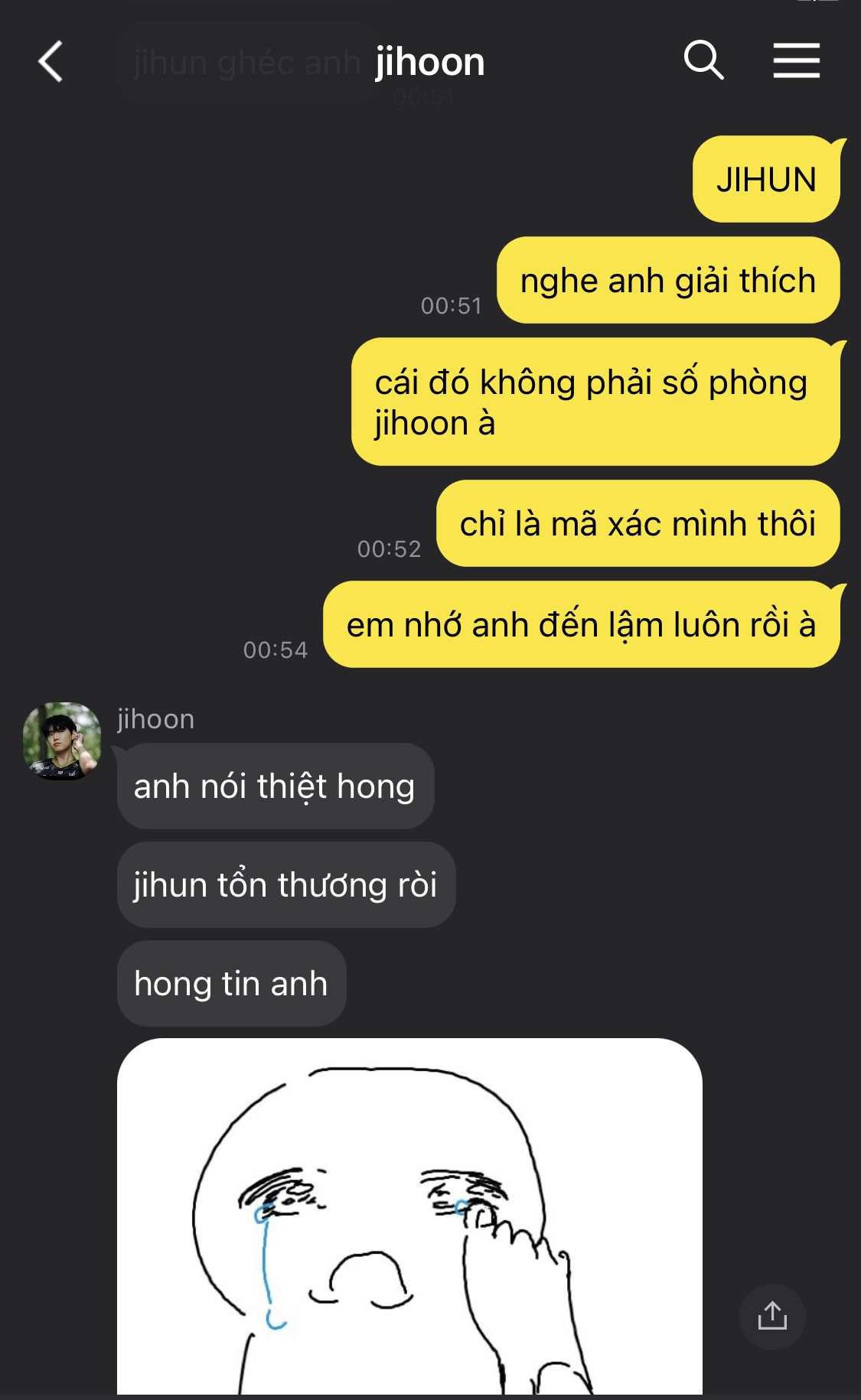
Task: Select the JIHUN message bubble
Action: click(x=766, y=180)
